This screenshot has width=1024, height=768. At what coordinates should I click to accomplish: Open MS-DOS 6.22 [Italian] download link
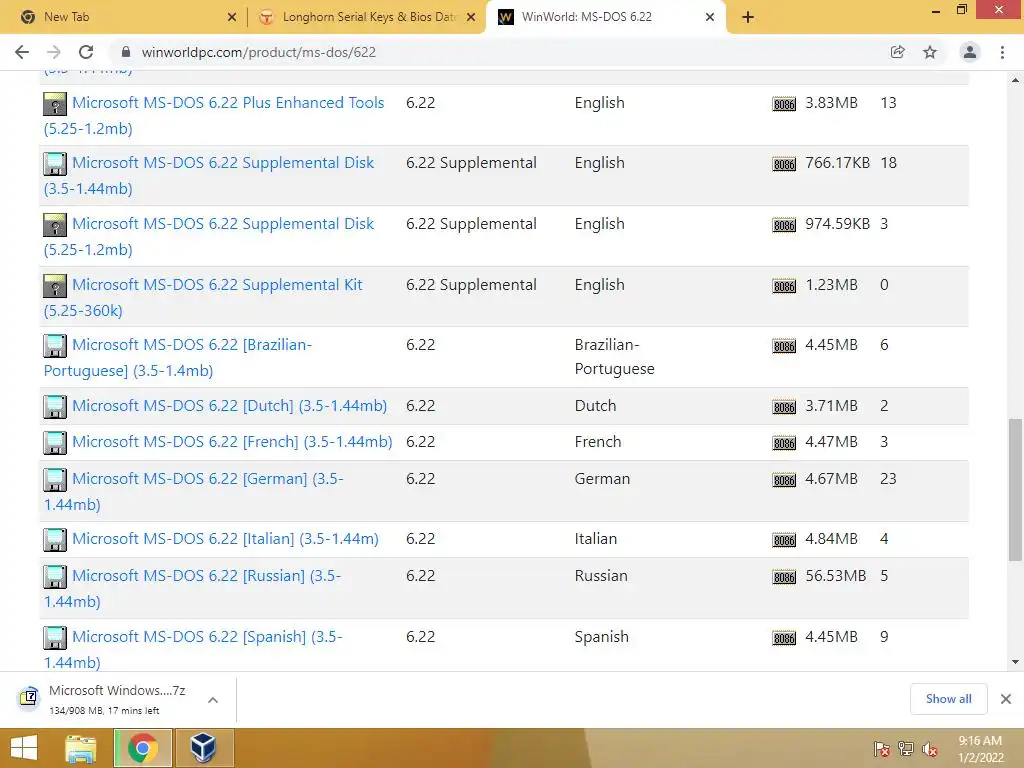click(225, 539)
